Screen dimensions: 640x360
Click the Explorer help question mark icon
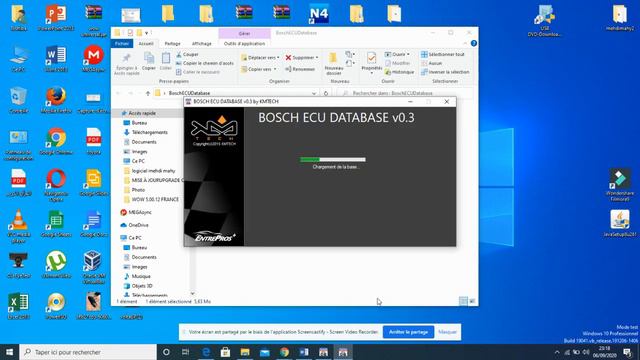[473, 43]
